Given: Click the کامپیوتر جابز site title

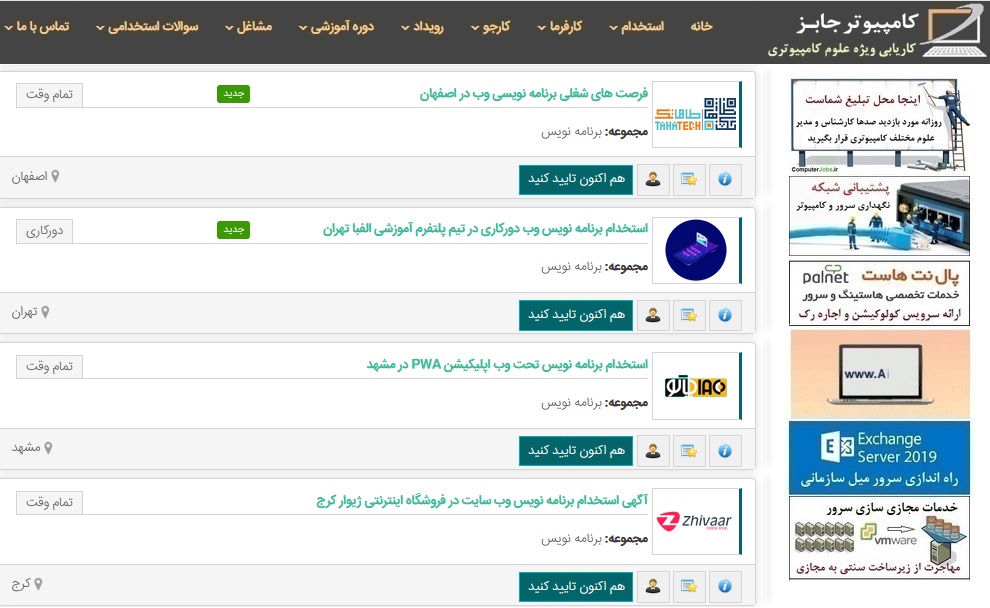Looking at the screenshot, I should tap(857, 23).
